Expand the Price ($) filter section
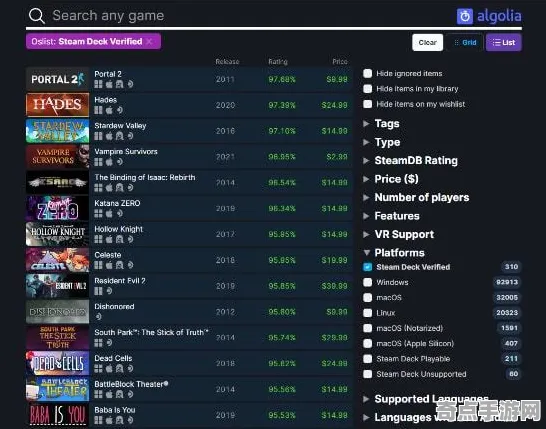The height and width of the screenshot is (429, 546). 391,179
